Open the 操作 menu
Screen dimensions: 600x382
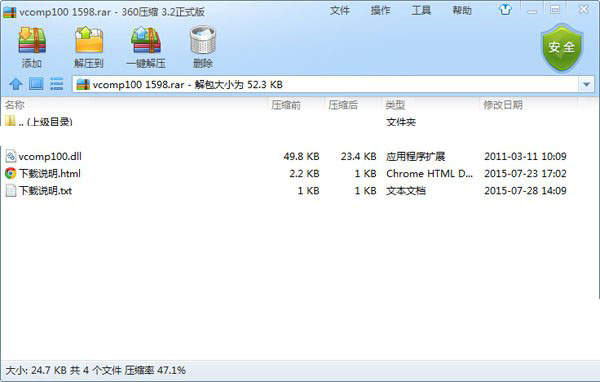click(380, 11)
